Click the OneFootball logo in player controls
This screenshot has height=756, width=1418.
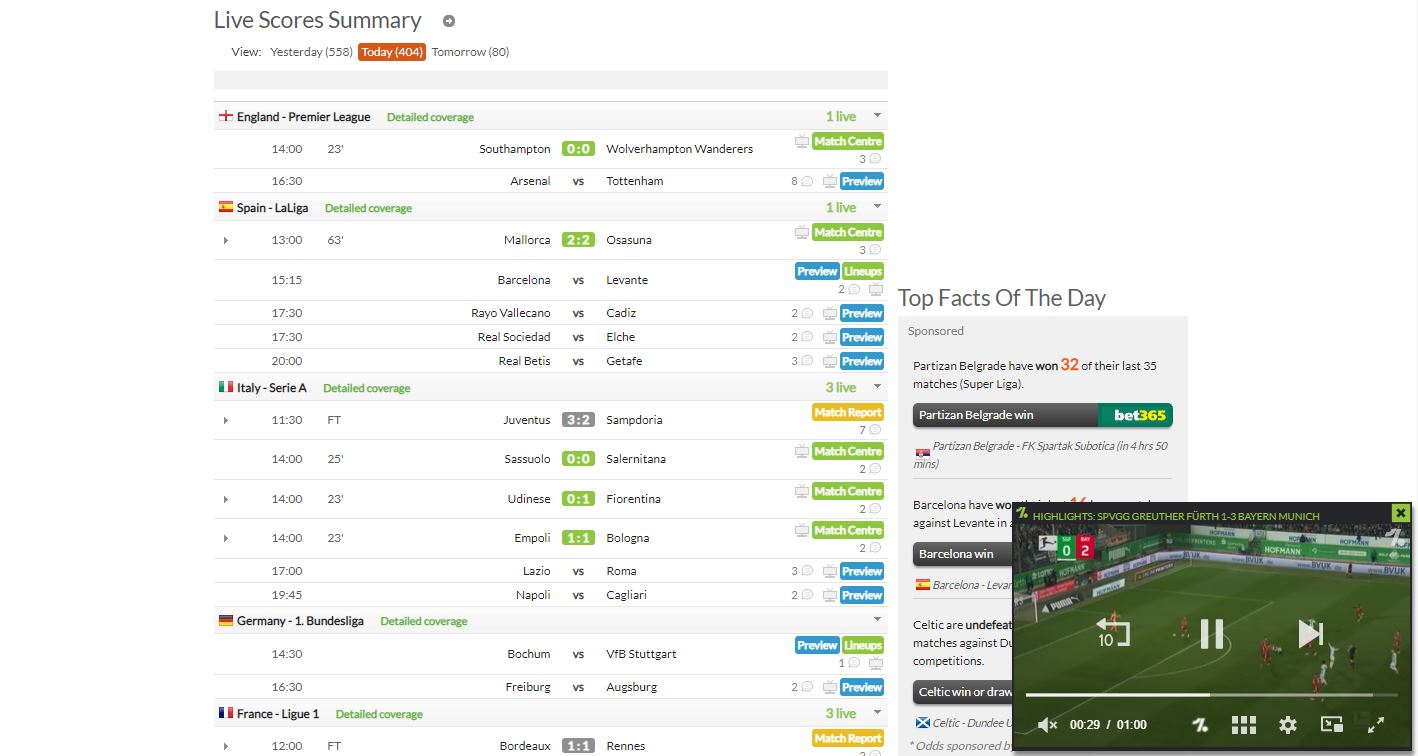pos(1200,725)
